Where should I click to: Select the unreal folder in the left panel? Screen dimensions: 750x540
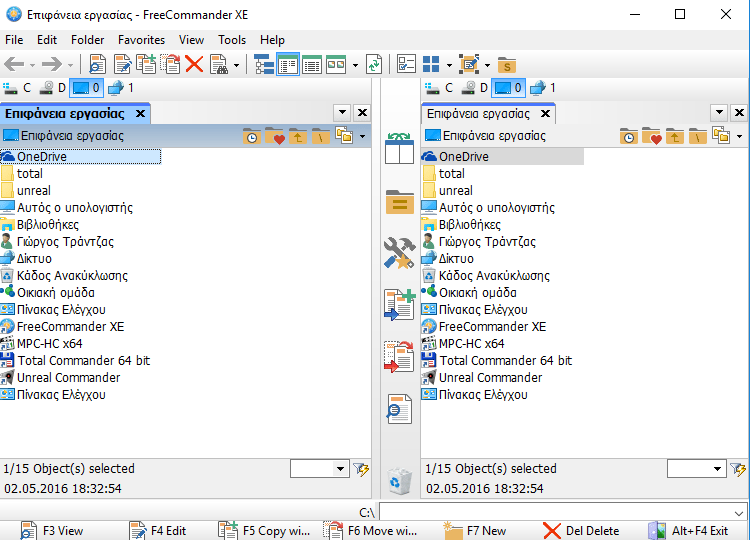[26, 191]
